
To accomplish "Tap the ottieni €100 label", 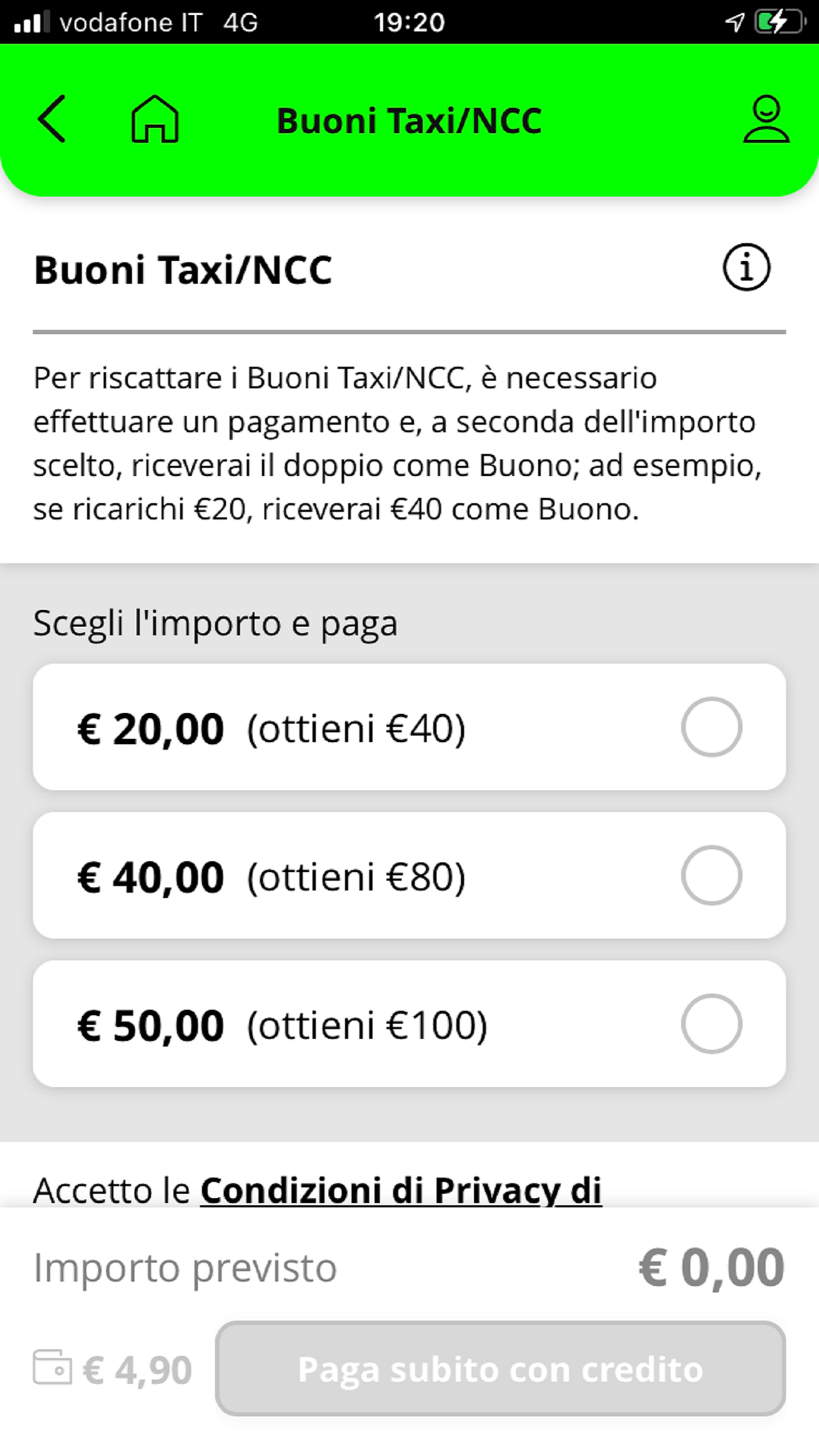I will tap(367, 1025).
